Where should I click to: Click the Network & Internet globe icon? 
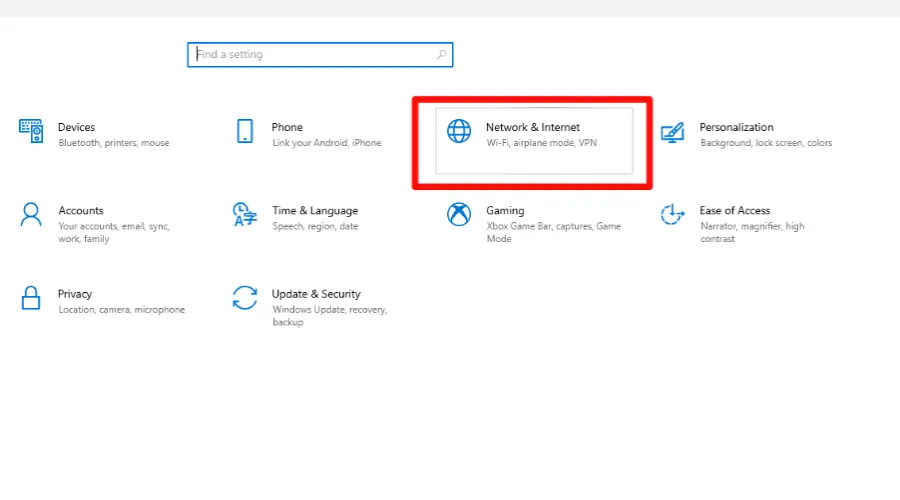pos(459,131)
